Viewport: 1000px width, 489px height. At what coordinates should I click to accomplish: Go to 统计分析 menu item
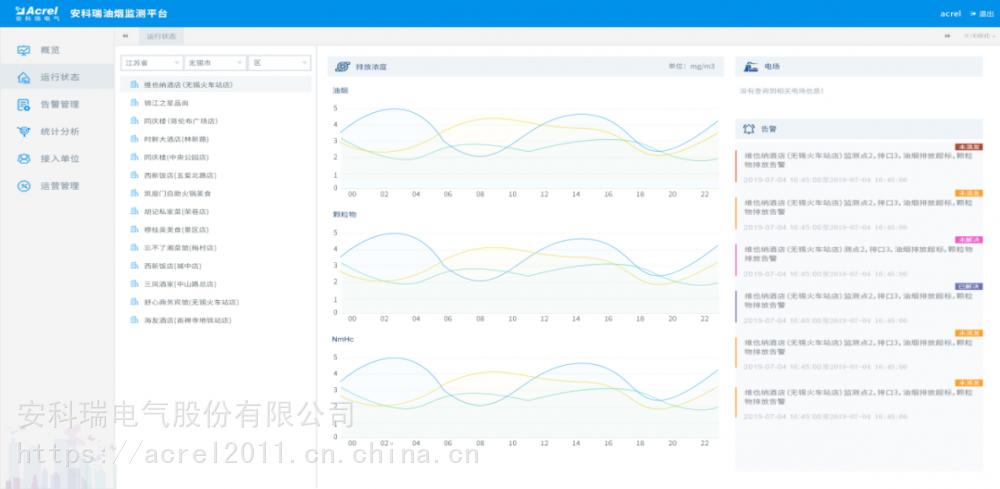(57, 131)
